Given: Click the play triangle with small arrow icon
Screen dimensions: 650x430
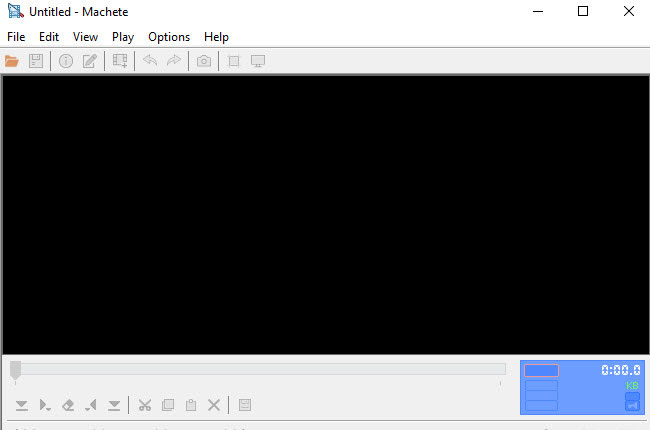Looking at the screenshot, I should [45, 405].
